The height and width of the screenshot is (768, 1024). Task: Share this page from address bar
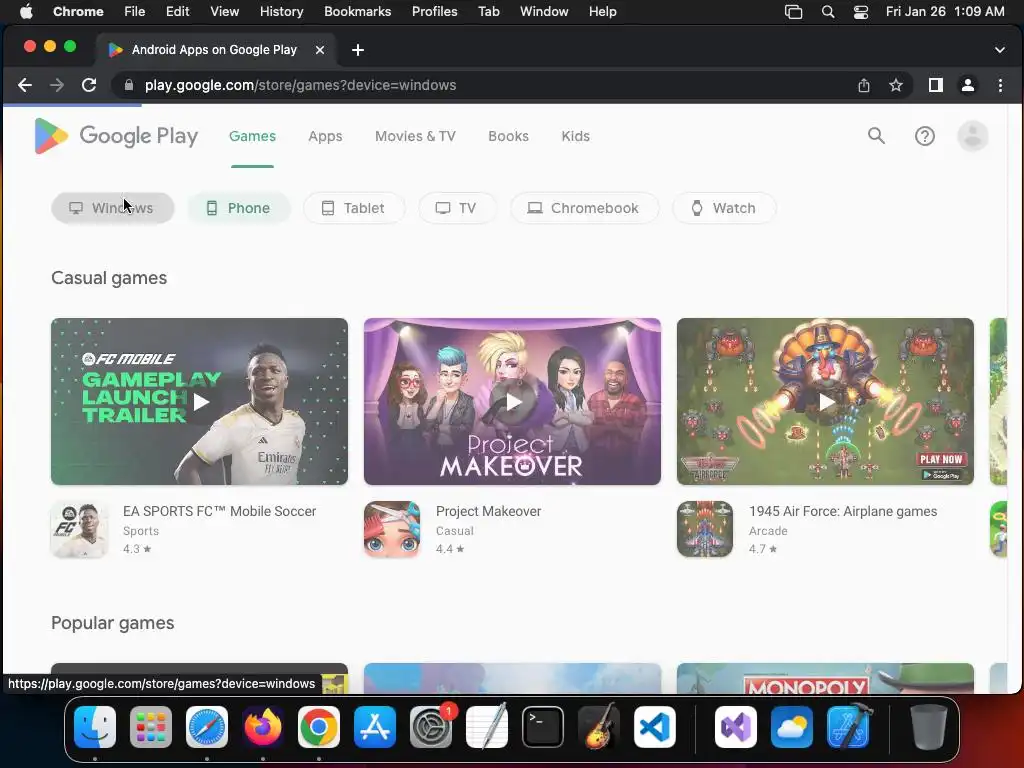tap(864, 85)
